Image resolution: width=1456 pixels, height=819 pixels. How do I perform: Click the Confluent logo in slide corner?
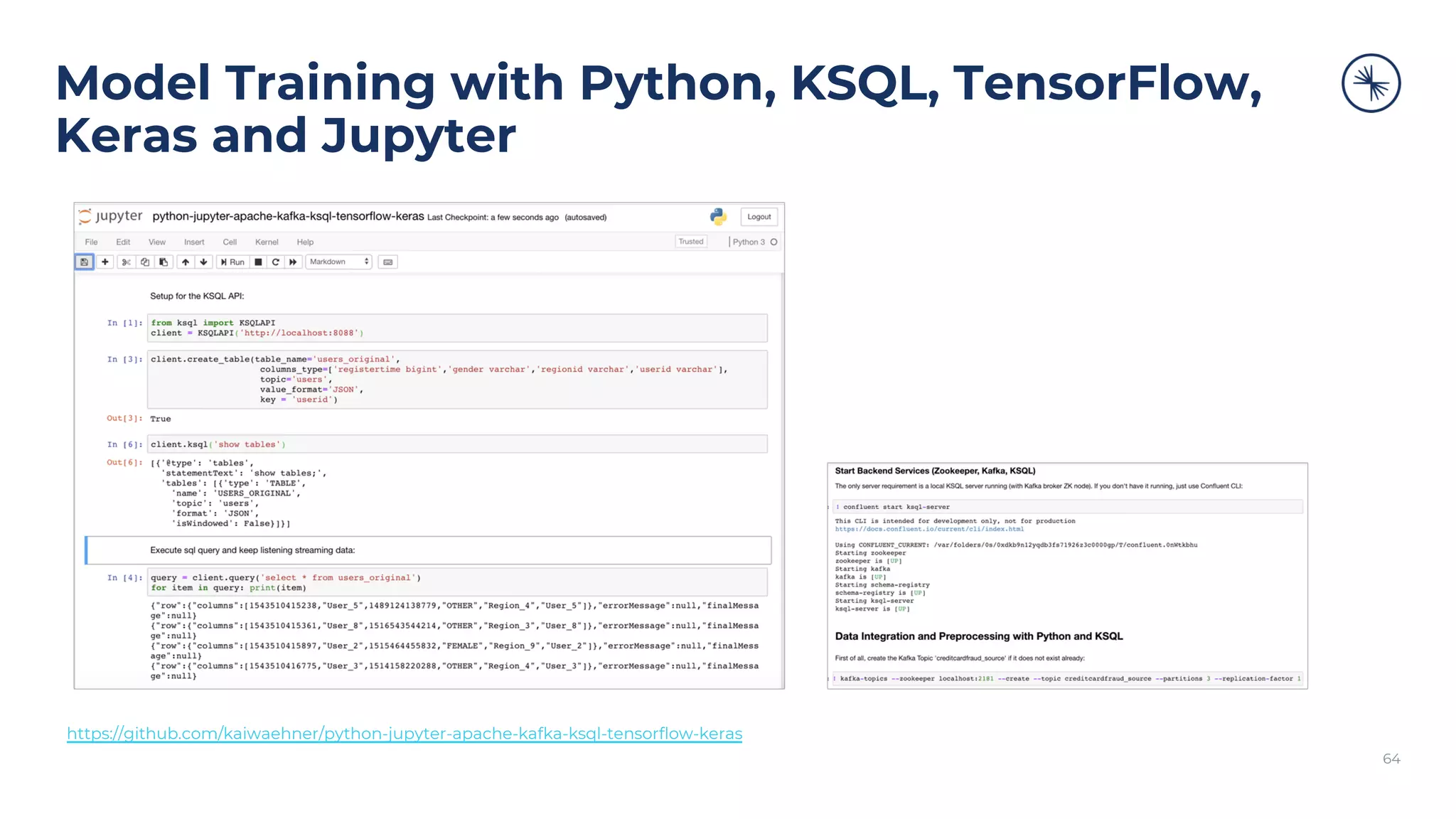click(x=1371, y=83)
